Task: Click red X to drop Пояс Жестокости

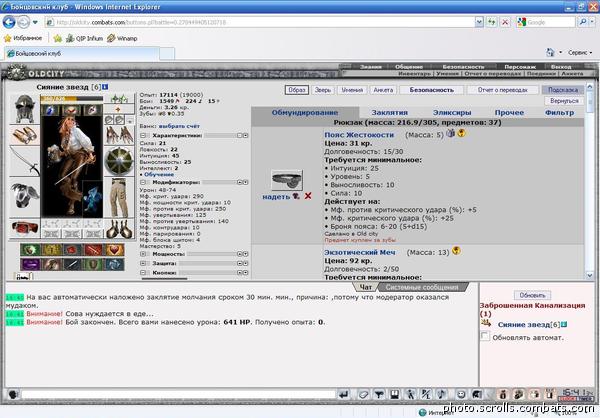Action: pos(308,196)
